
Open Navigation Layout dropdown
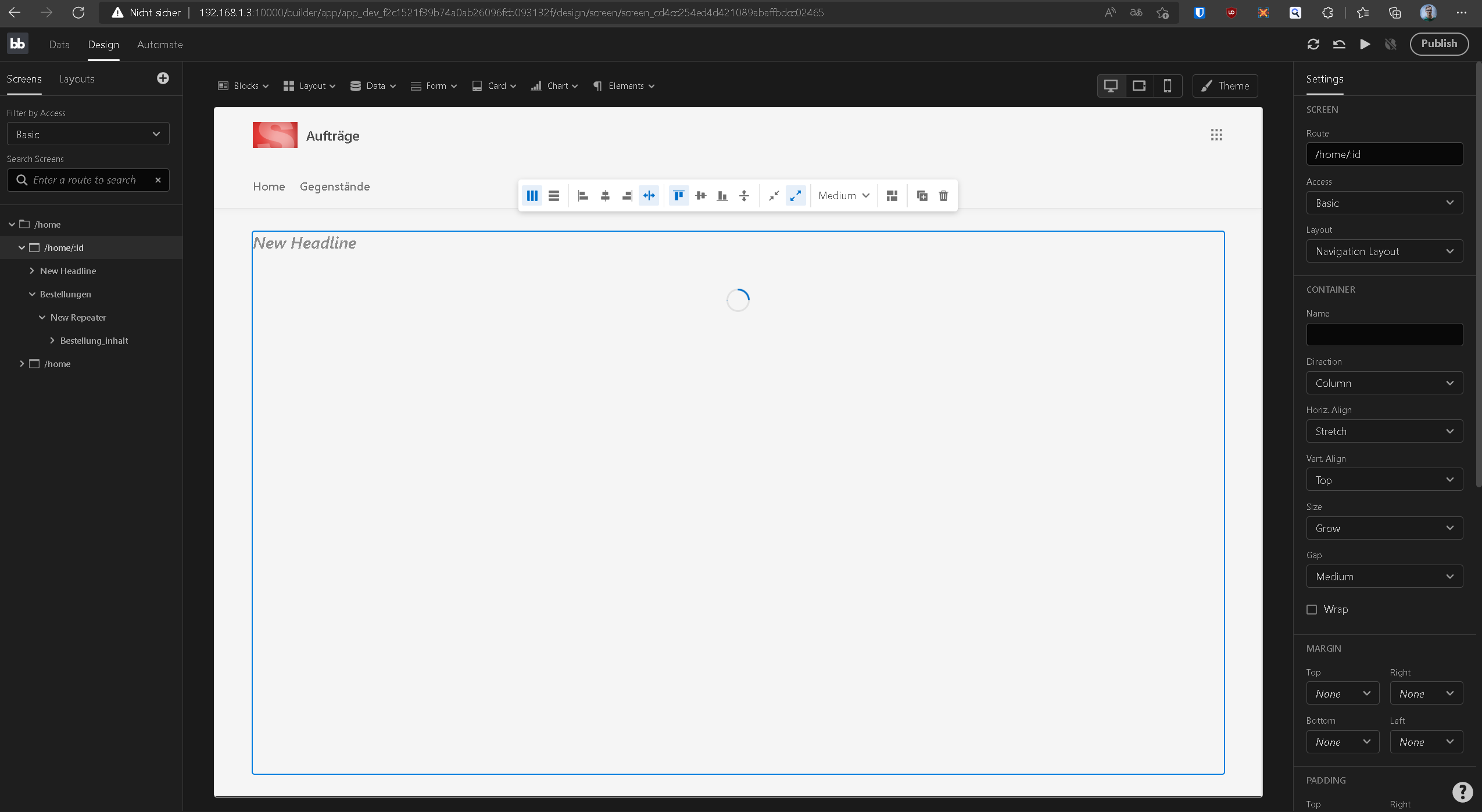point(1384,251)
